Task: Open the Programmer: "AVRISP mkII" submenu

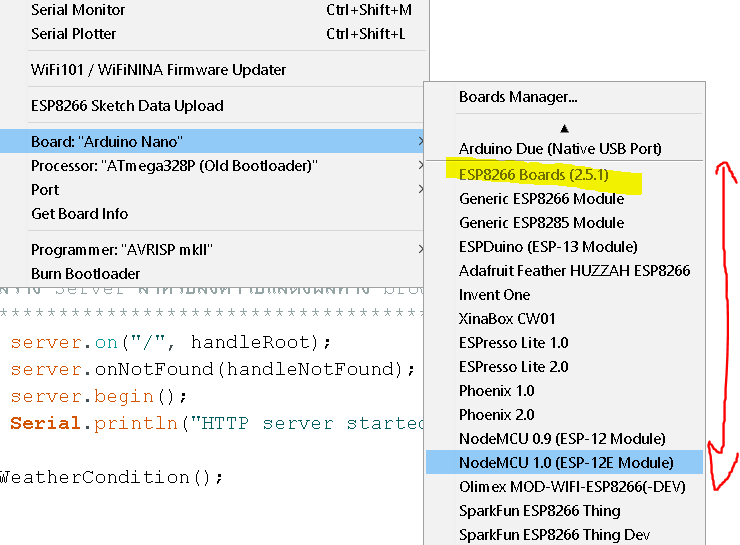Action: click(x=213, y=250)
